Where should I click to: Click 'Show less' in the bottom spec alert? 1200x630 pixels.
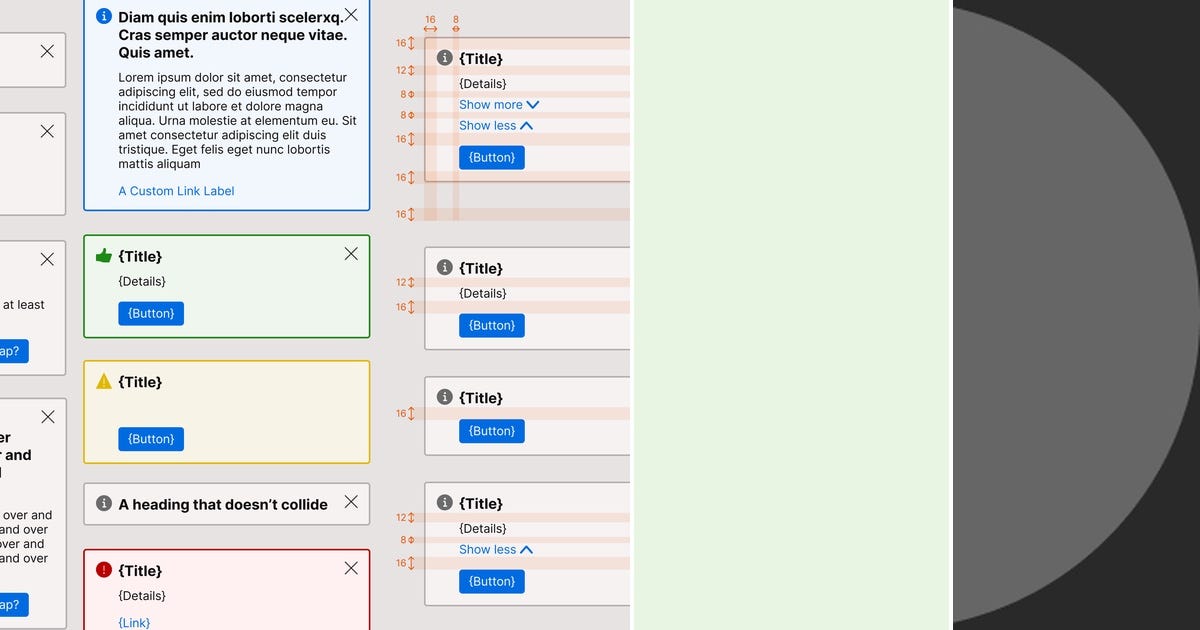495,549
